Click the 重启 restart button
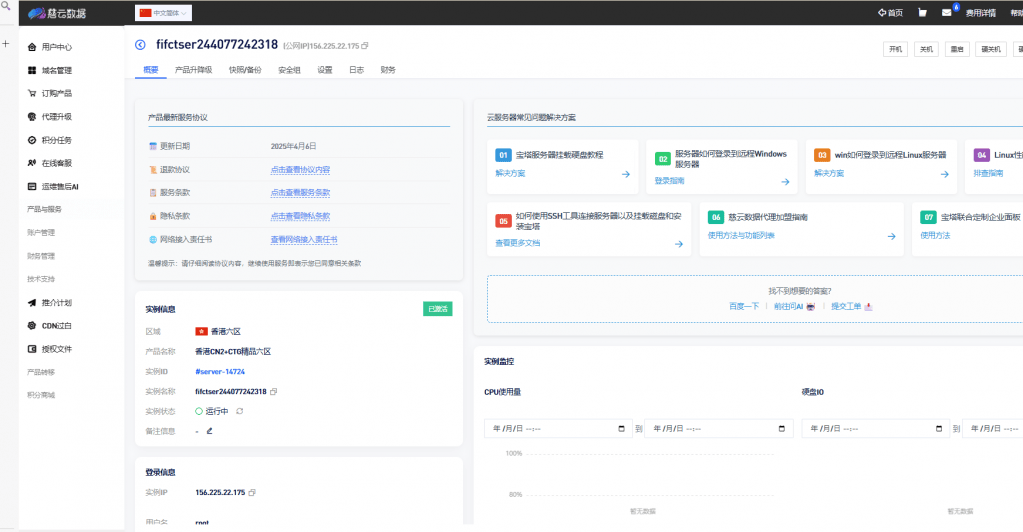The width and height of the screenshot is (1023, 532). pos(957,49)
